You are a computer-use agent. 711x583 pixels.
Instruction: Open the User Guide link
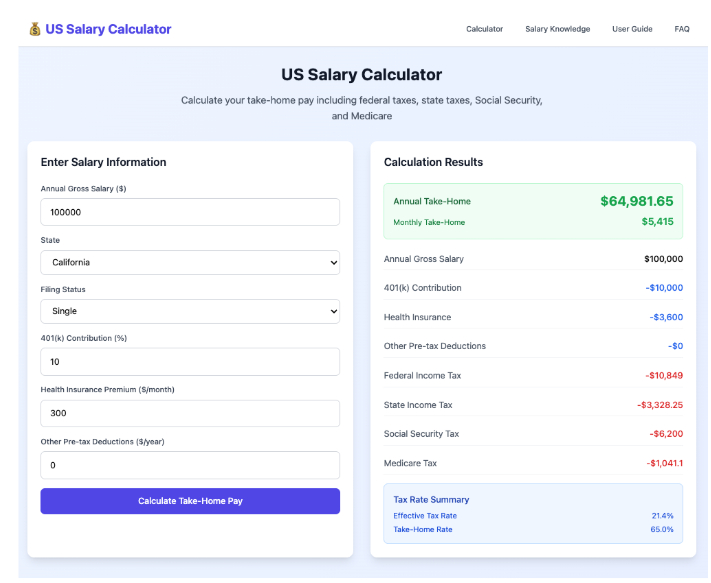[632, 29]
